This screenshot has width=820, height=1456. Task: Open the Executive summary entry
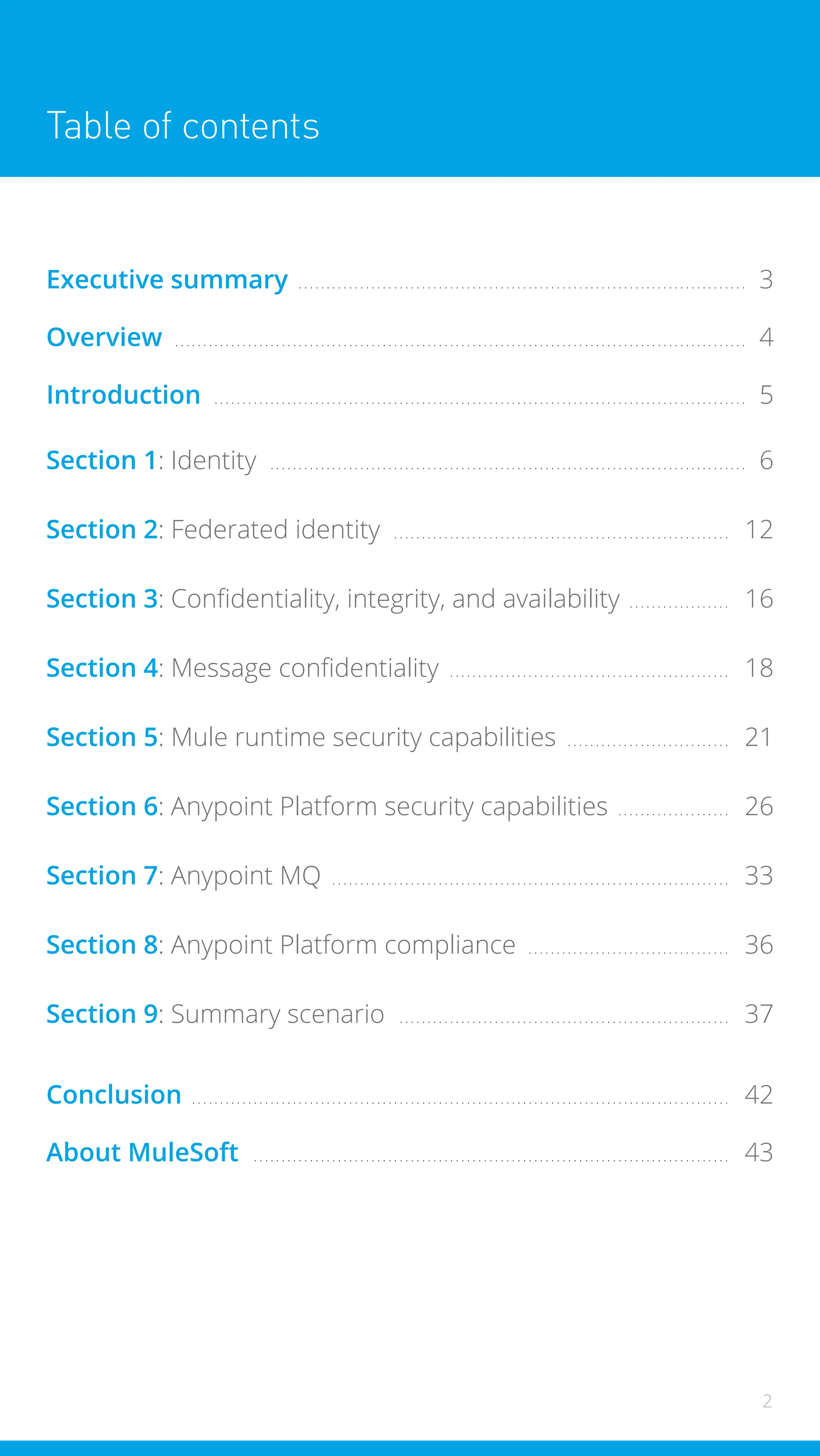tap(167, 280)
